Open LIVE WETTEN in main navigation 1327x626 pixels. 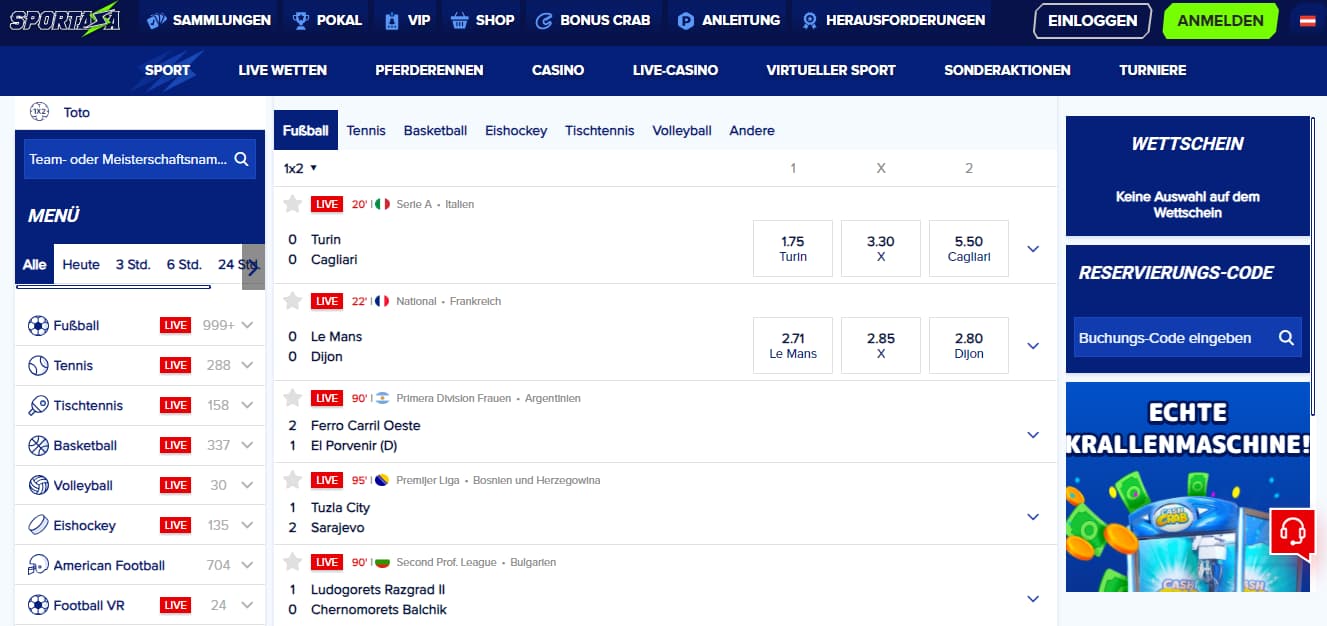click(x=282, y=70)
